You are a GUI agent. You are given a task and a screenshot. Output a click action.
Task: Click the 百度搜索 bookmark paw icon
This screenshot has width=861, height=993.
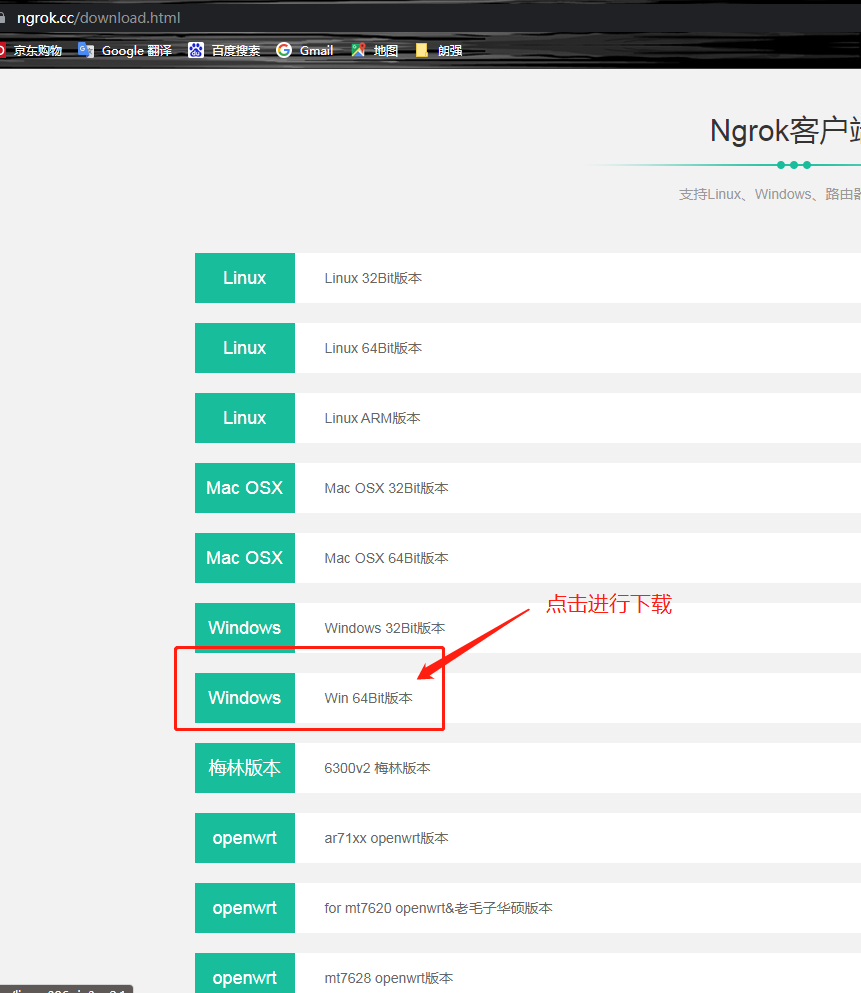click(196, 50)
